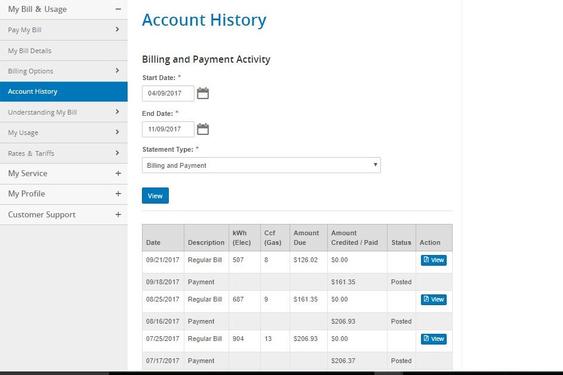The width and height of the screenshot is (563, 375).
Task: Select the 08/16/2017 date cell
Action: pos(162,321)
